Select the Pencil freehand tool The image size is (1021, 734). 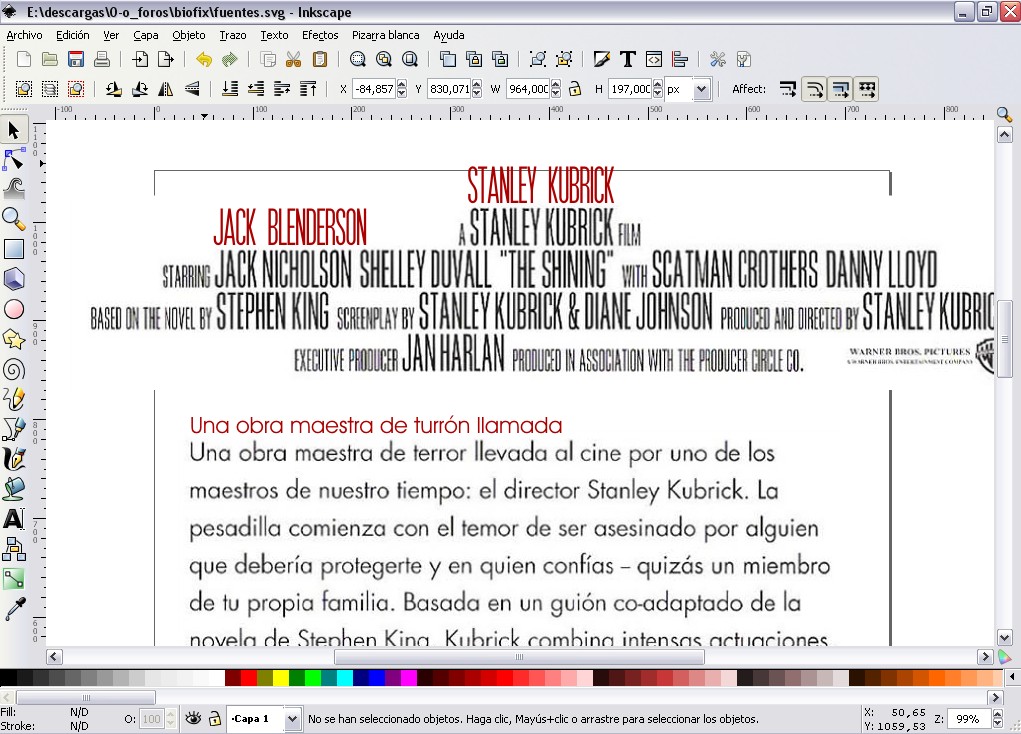(x=14, y=399)
